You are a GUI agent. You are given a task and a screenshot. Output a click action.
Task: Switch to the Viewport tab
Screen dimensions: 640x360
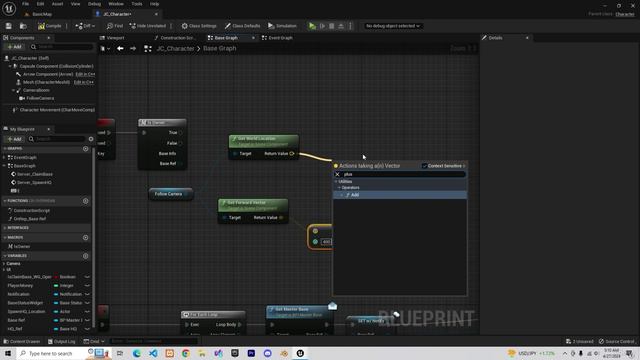coord(115,38)
